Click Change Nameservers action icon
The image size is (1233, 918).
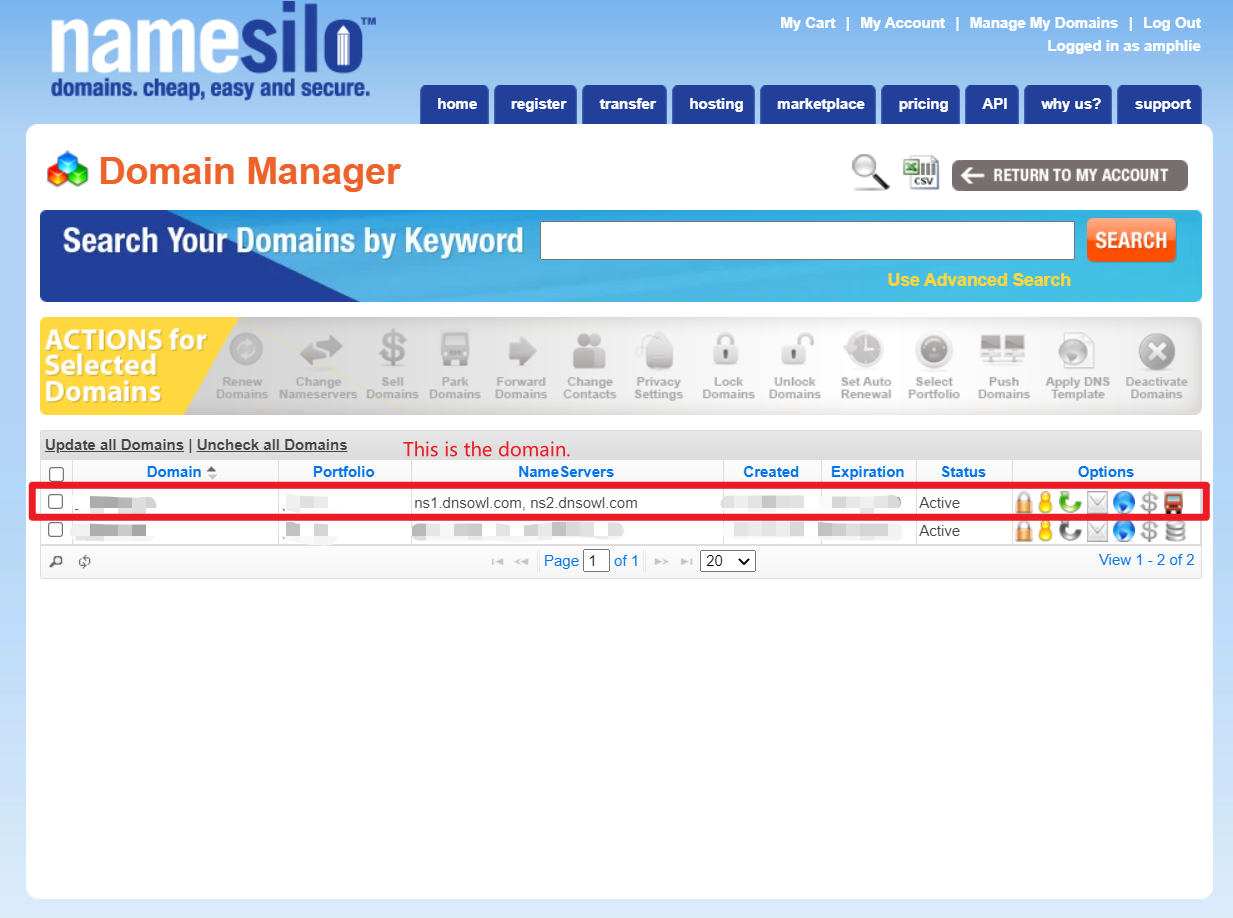(319, 351)
